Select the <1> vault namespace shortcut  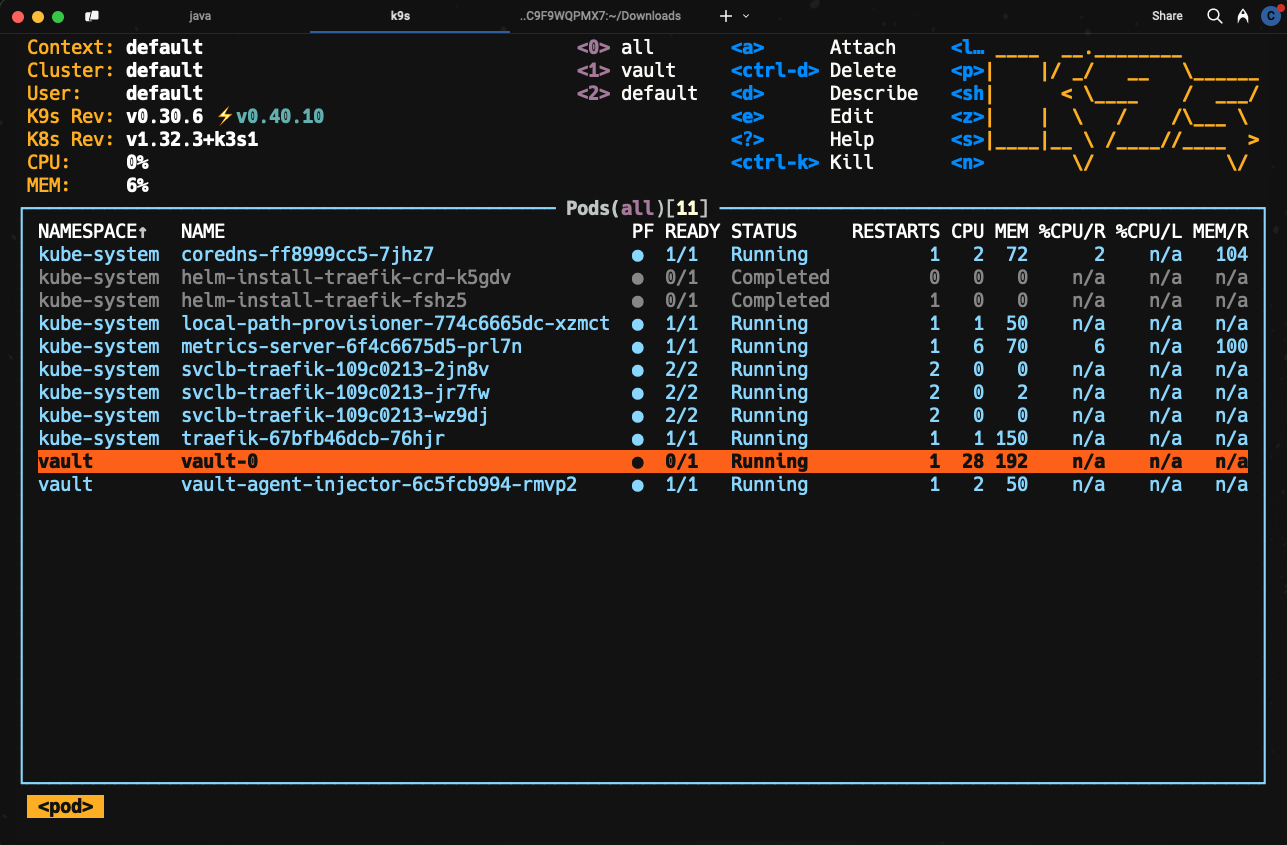(x=626, y=70)
